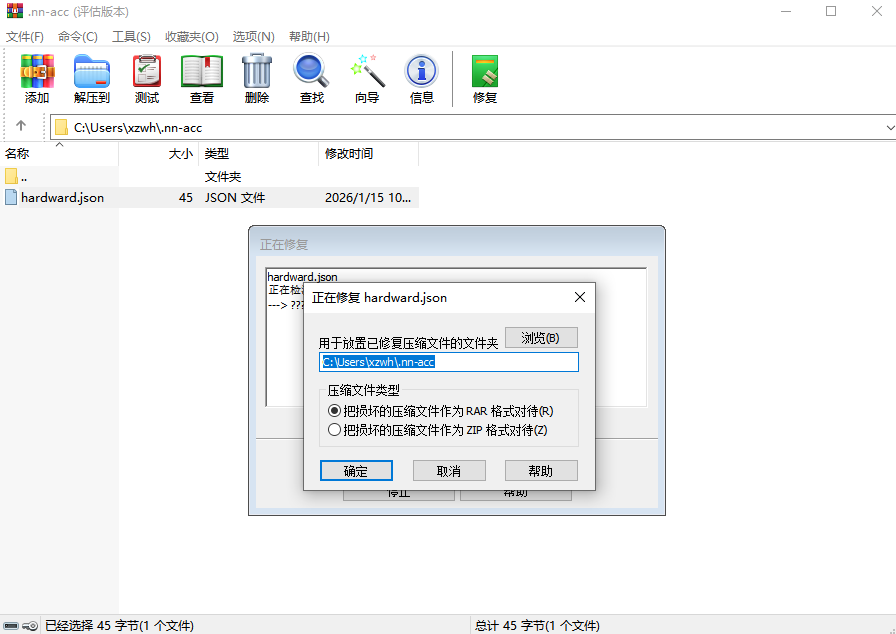Click the C:\Users\xzwh\.nn-acc address path text
This screenshot has height=634, width=896.
(x=138, y=127)
